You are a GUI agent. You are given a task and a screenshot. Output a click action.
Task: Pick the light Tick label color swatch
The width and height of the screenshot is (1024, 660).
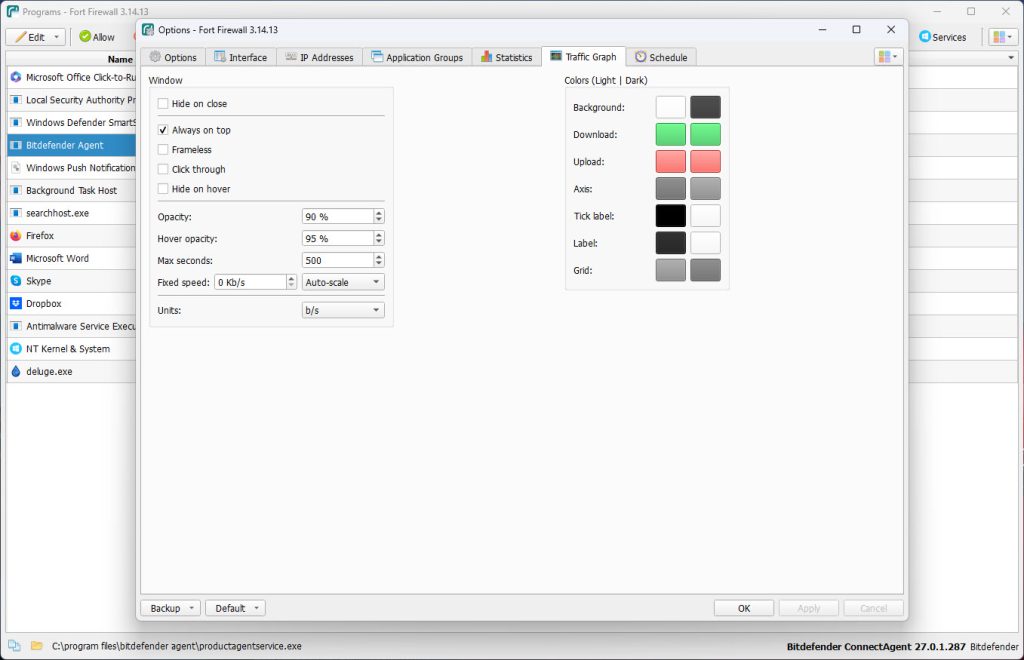[671, 215]
